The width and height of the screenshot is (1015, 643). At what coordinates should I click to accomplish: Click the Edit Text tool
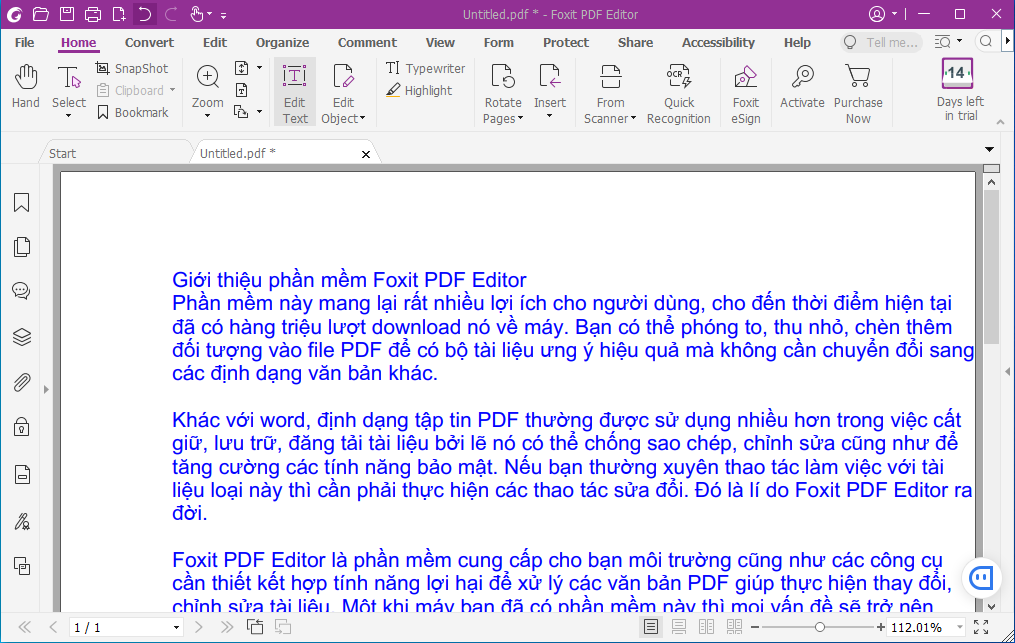[x=295, y=92]
